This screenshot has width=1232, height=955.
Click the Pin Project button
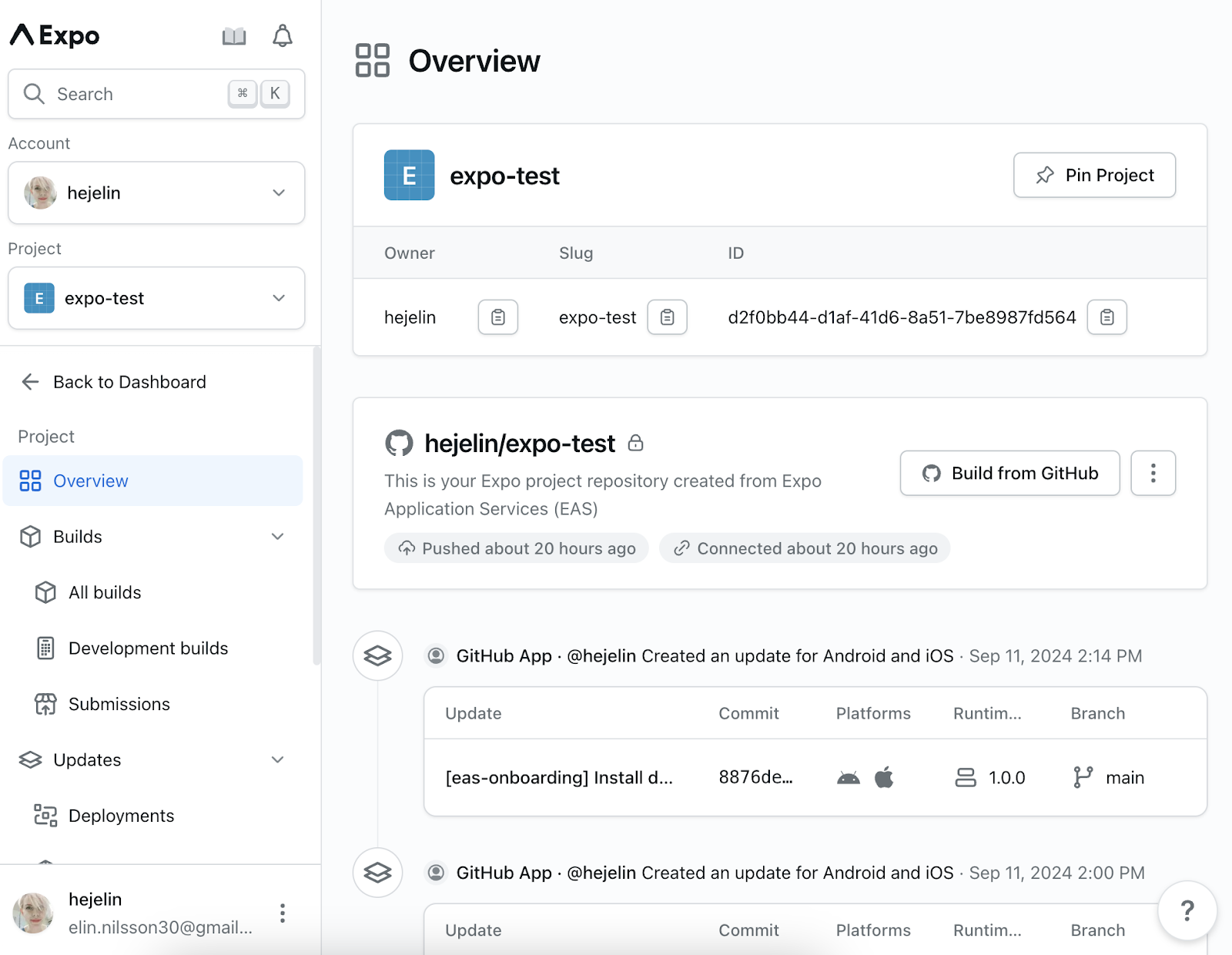[x=1094, y=176]
